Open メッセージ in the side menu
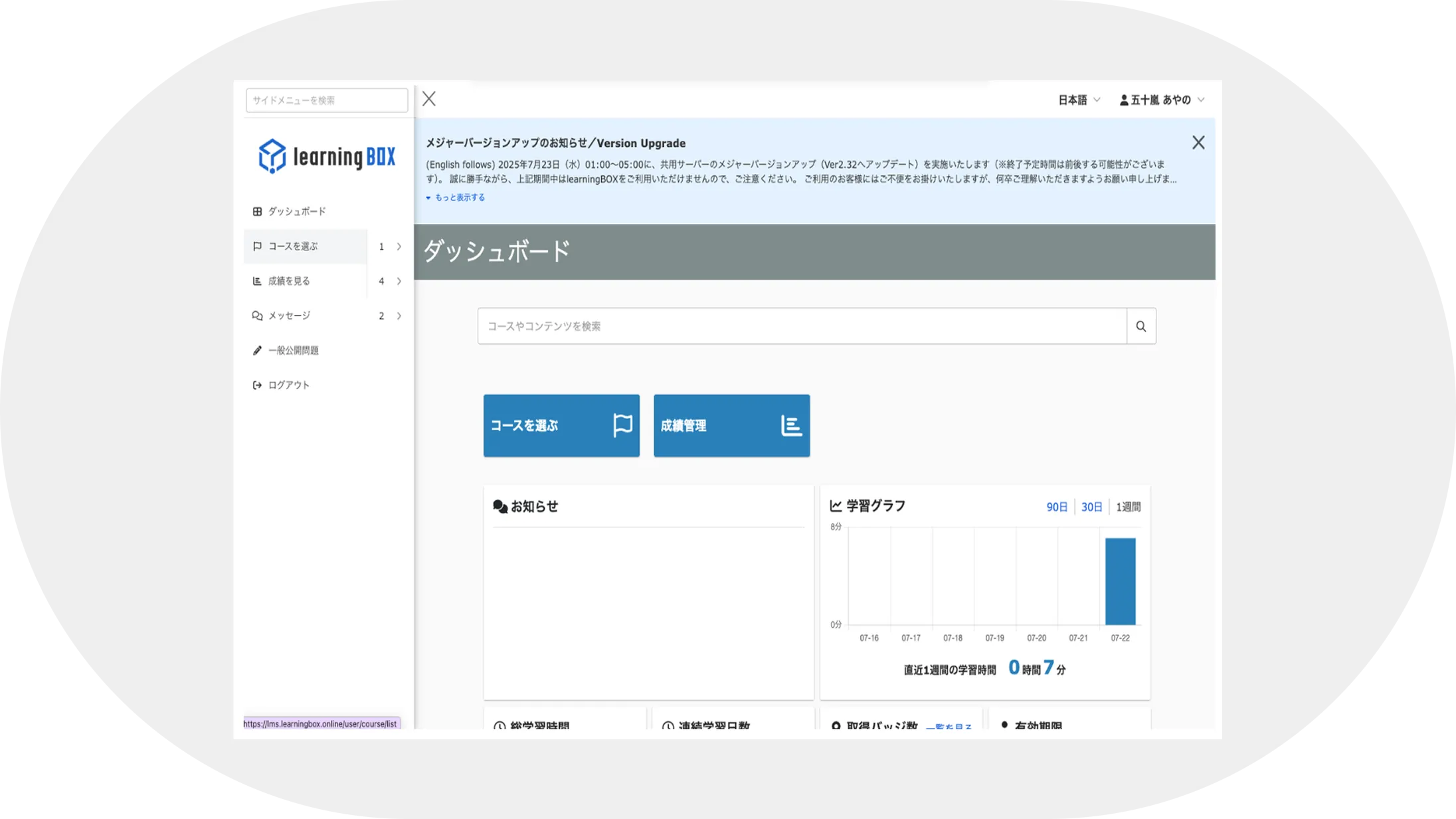This screenshot has width=1456, height=819. (x=290, y=316)
